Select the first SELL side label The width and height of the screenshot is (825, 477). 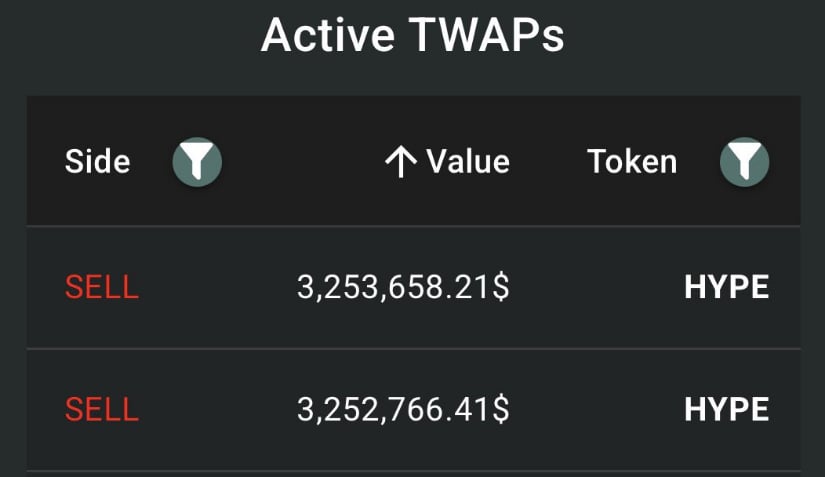[x=102, y=287]
